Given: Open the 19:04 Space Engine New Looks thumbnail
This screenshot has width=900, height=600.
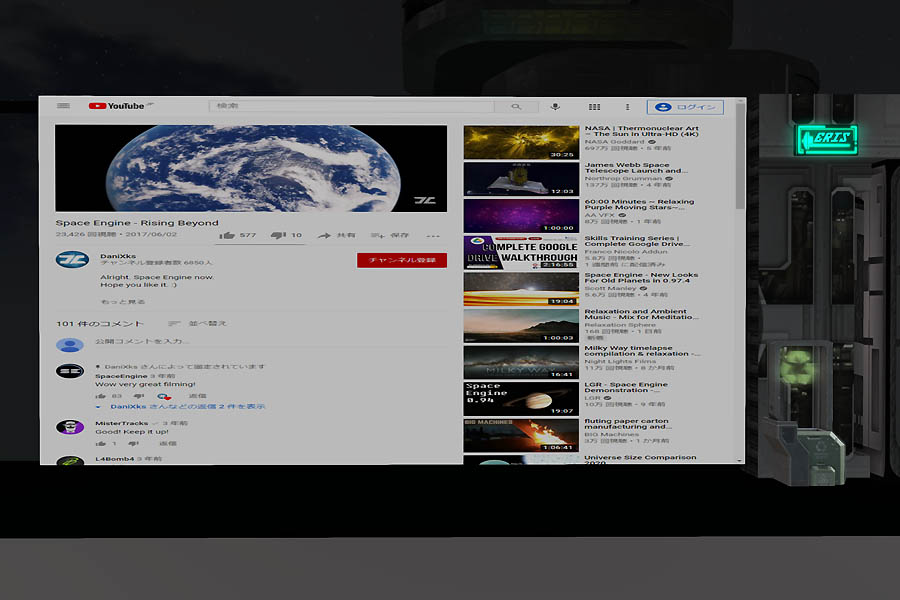Looking at the screenshot, I should click(x=521, y=289).
